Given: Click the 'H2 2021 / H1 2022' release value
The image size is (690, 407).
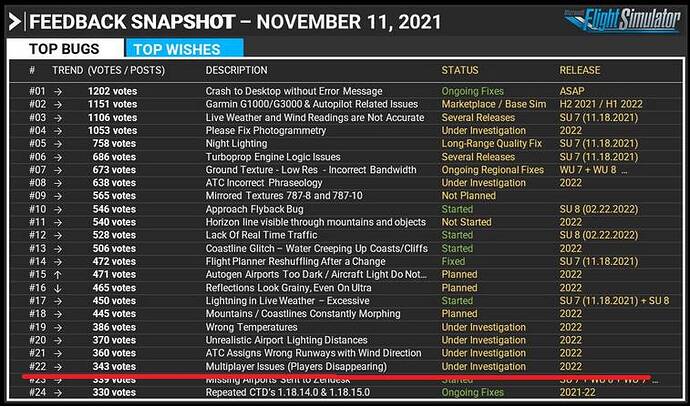Looking at the screenshot, I should click(x=601, y=104).
